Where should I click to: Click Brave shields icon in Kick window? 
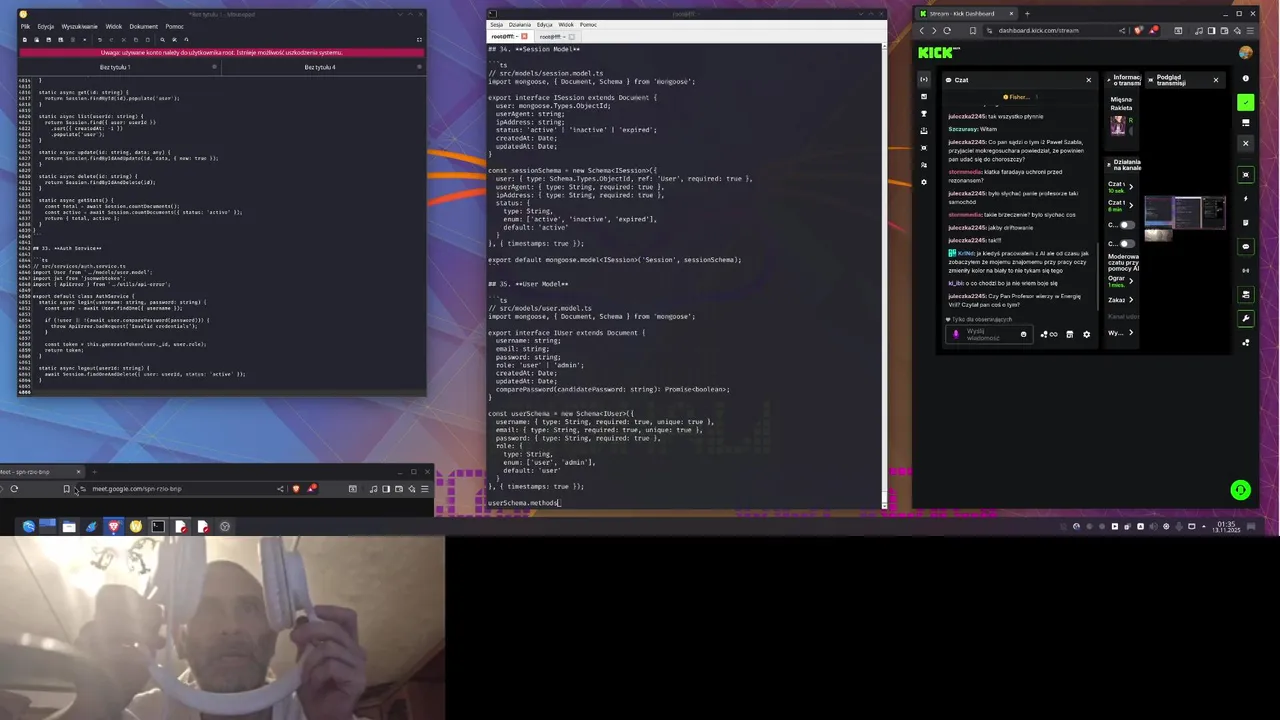tap(1138, 30)
